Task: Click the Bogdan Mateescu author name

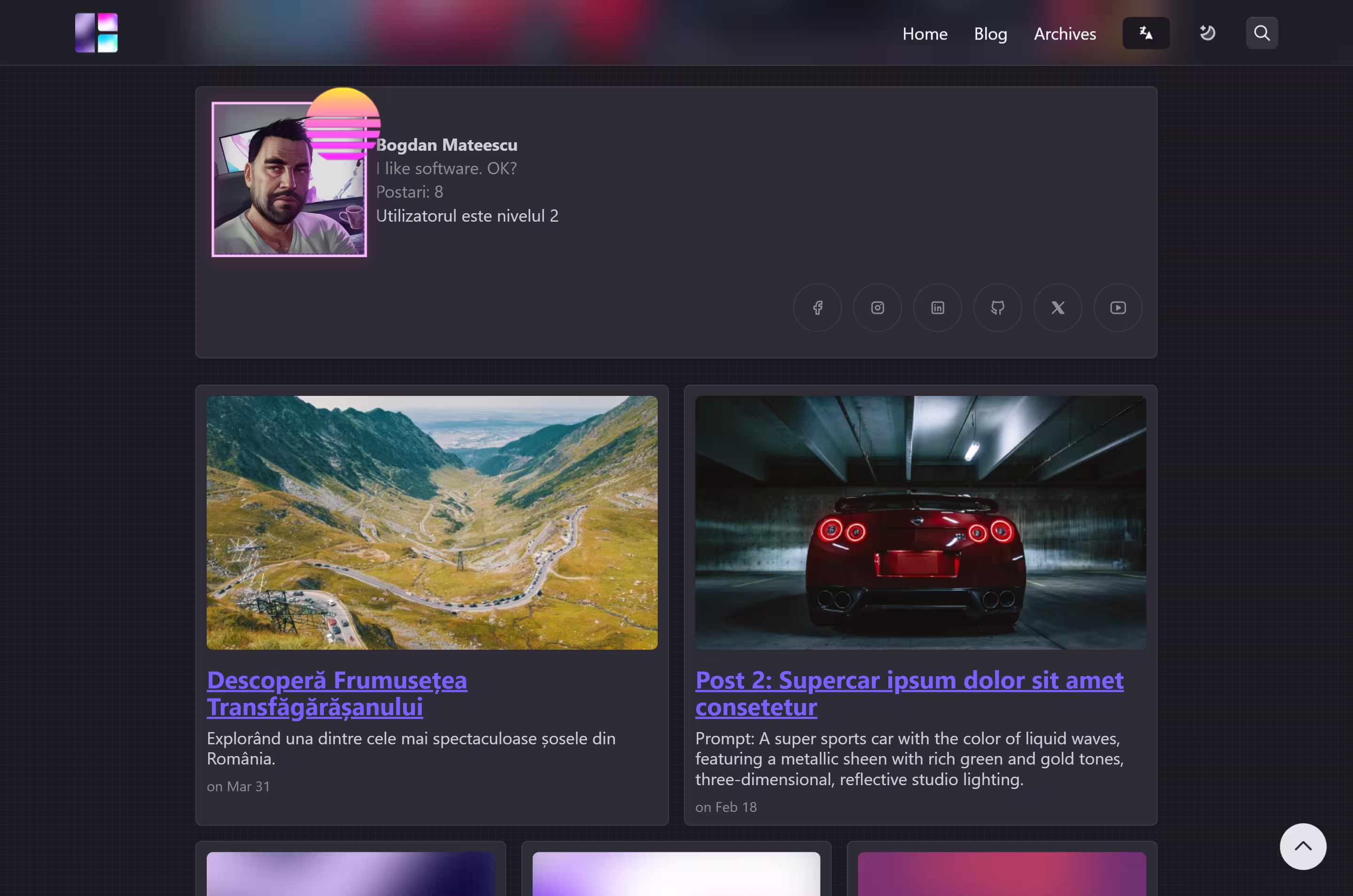Action: (447, 145)
